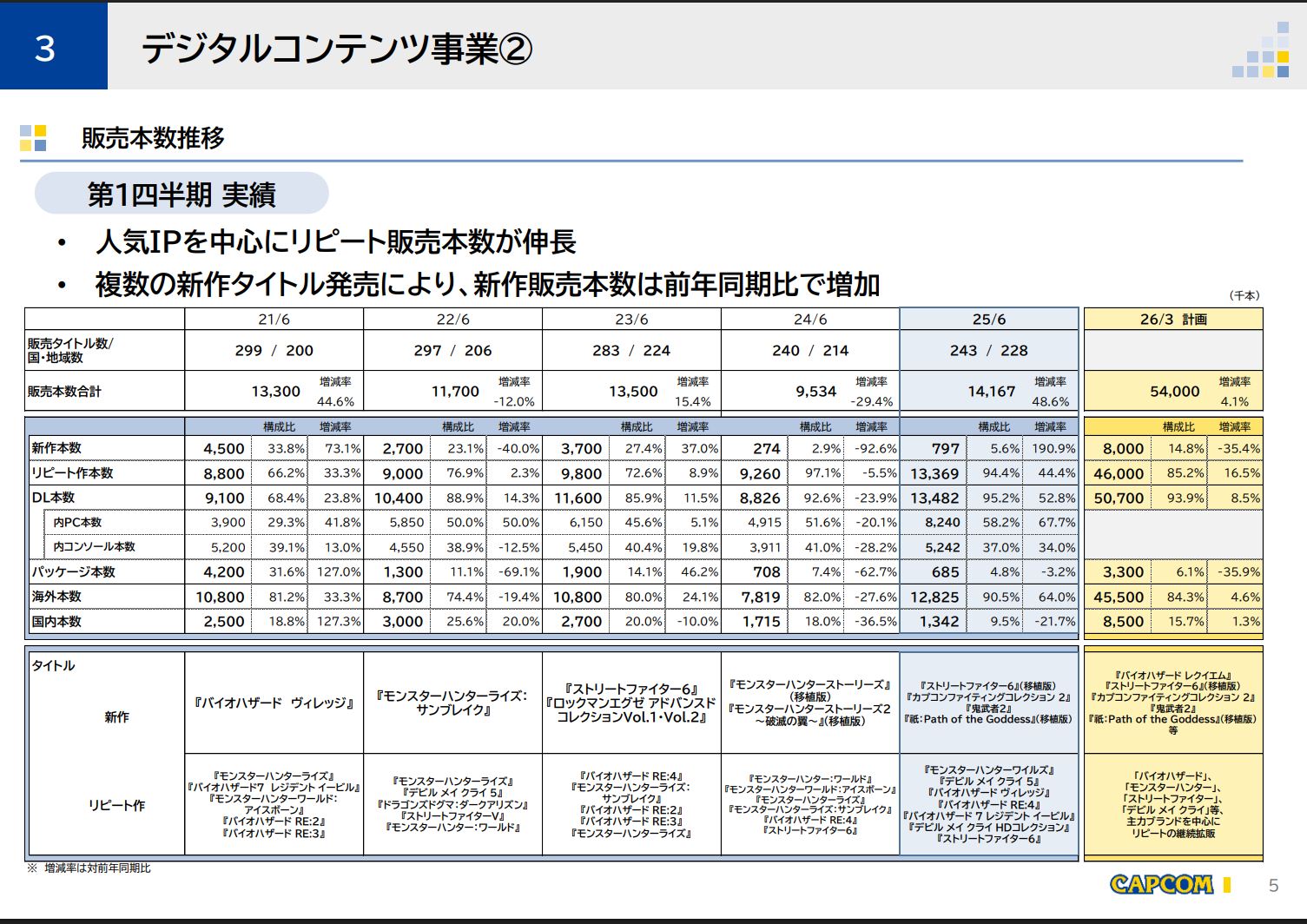Click the (千本) unit note

coord(1244,295)
